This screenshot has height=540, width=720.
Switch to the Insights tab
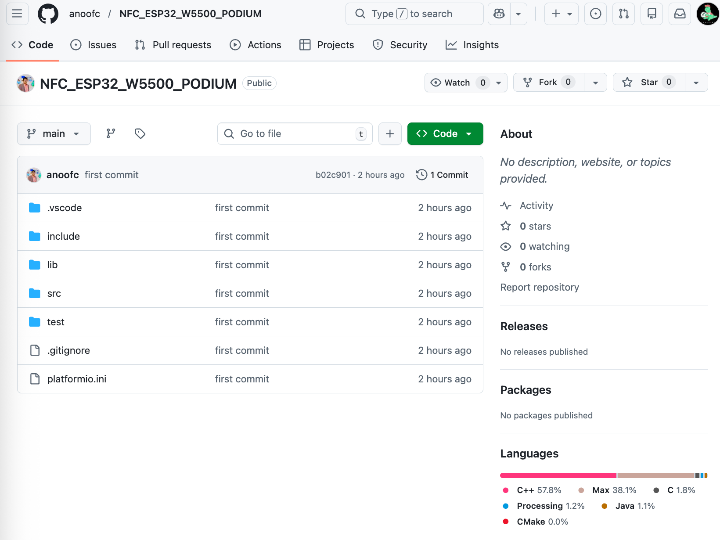[x=472, y=45]
